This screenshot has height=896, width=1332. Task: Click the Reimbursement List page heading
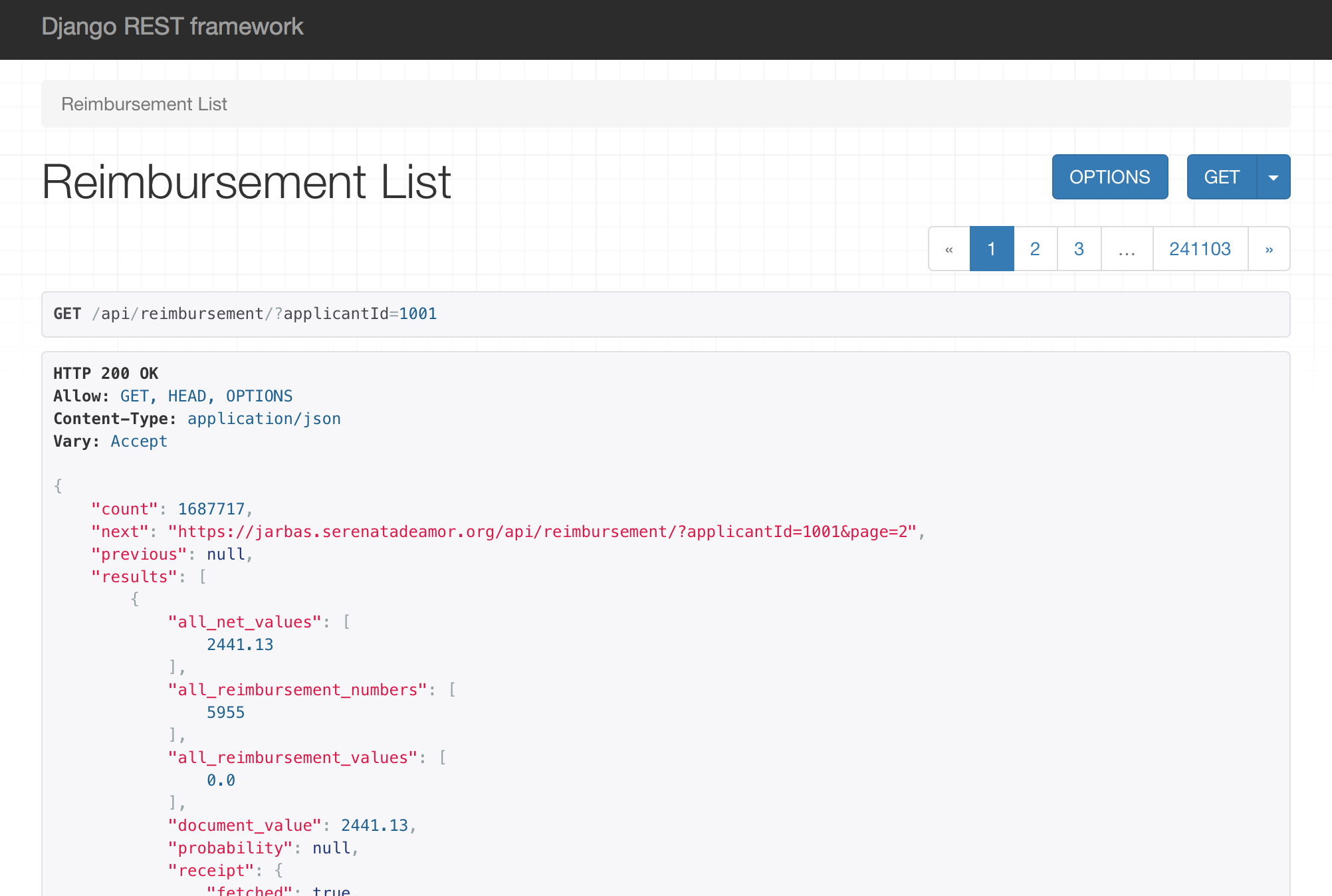[247, 182]
